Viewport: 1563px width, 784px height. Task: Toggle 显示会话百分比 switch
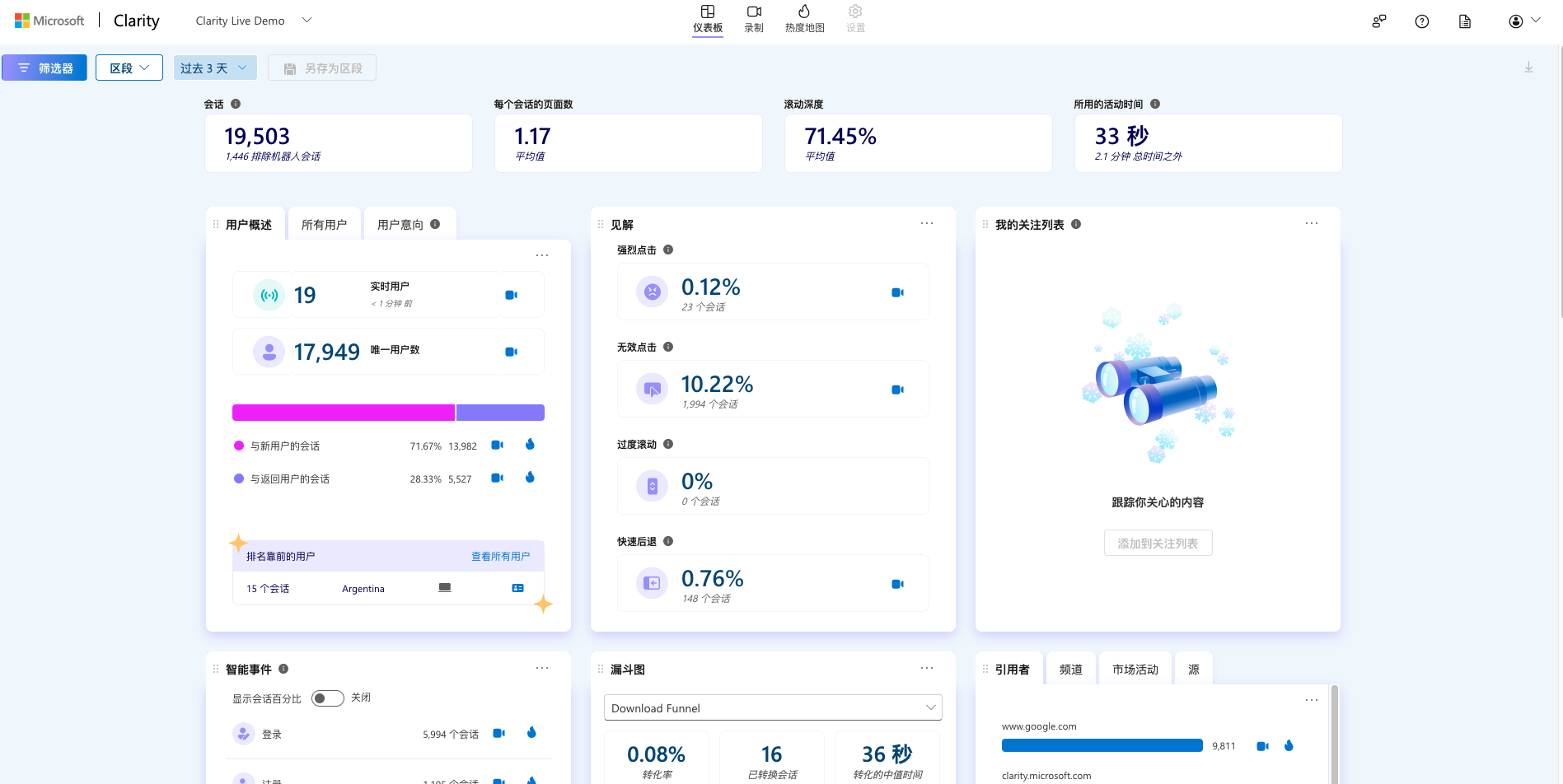328,698
